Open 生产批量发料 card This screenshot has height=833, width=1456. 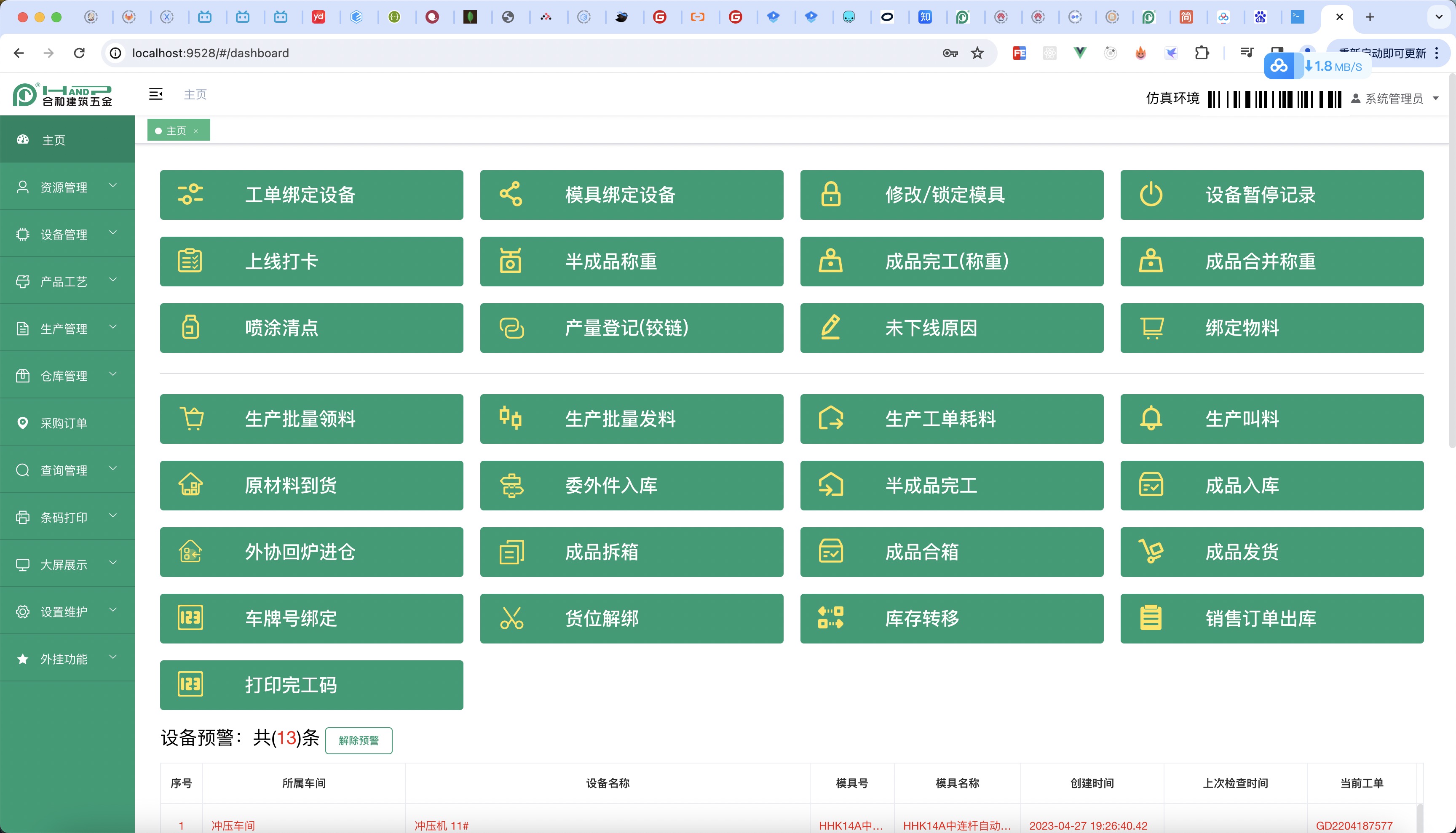631,418
